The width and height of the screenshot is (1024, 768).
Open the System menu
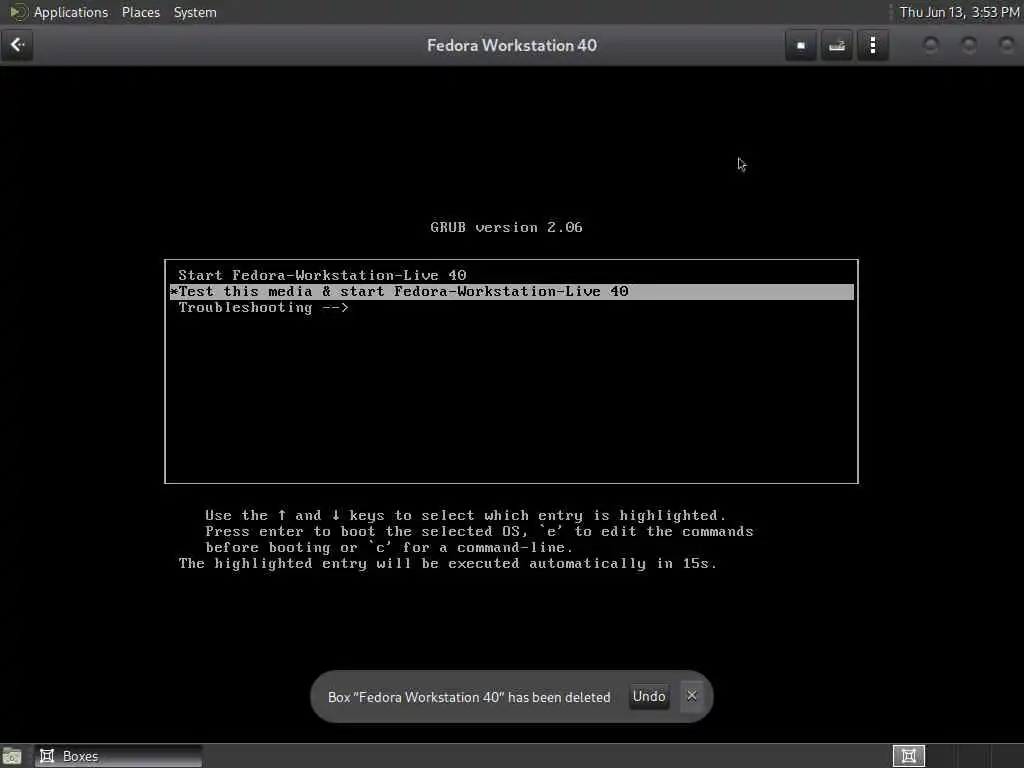click(x=195, y=12)
